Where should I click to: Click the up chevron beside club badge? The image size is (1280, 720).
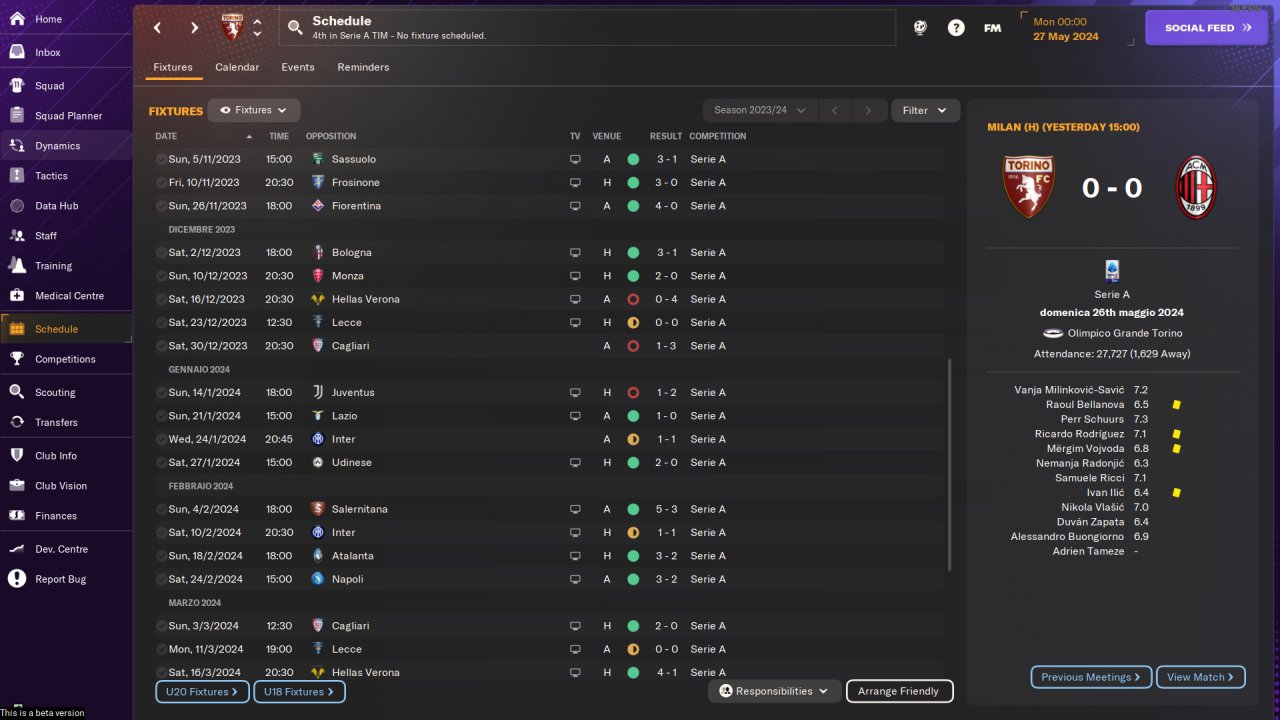257,21
